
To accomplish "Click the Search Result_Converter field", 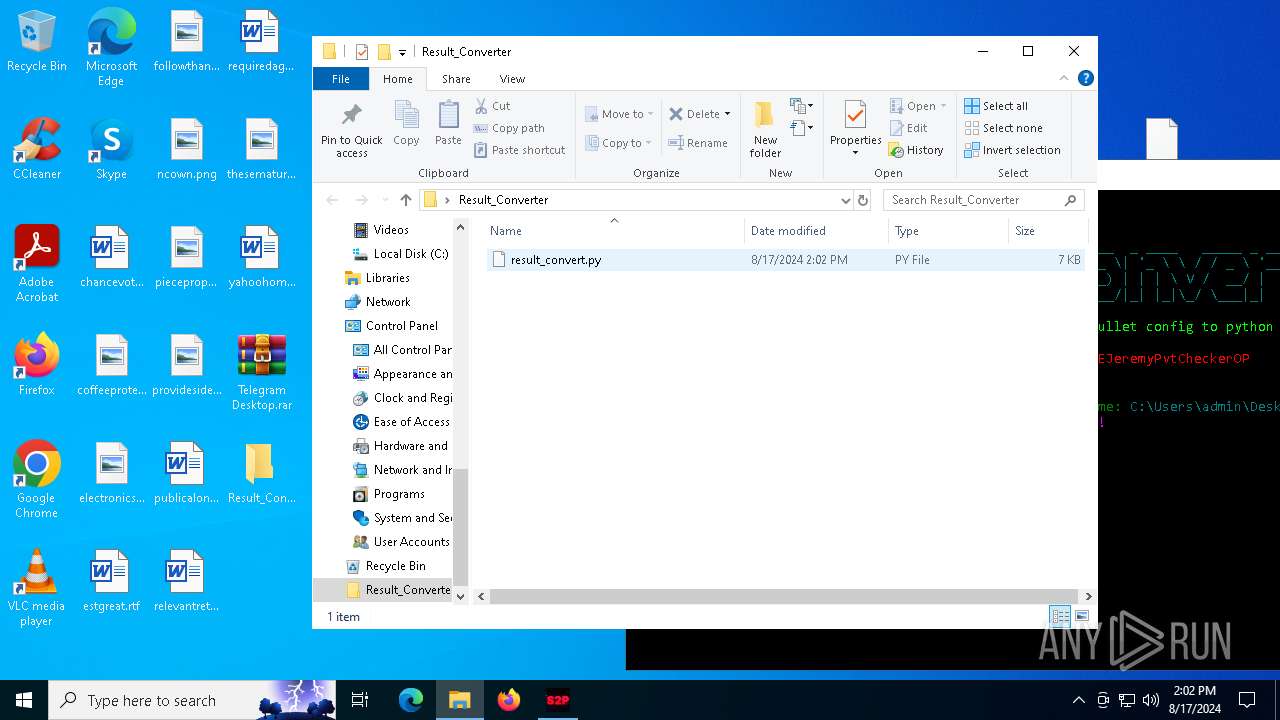I will click(x=984, y=200).
